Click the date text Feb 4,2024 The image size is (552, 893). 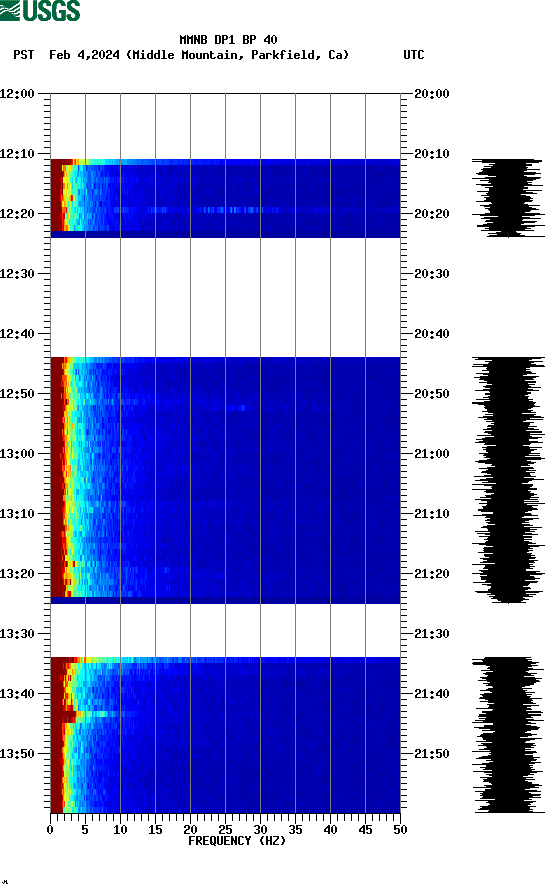coord(84,55)
